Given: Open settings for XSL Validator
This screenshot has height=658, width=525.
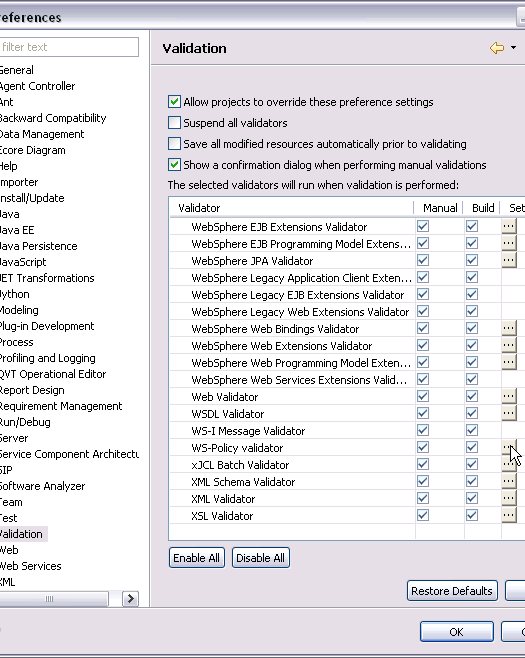Looking at the screenshot, I should pyautogui.click(x=509, y=515).
